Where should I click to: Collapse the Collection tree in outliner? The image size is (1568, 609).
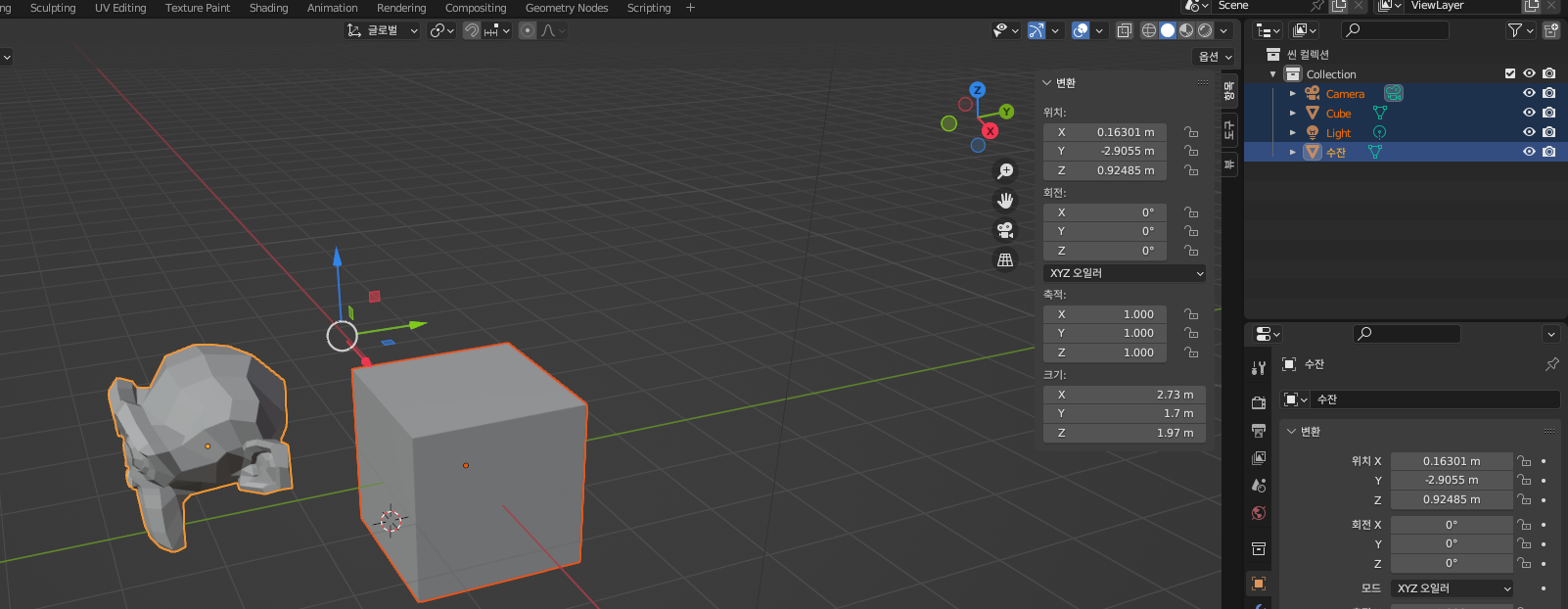tap(1273, 74)
